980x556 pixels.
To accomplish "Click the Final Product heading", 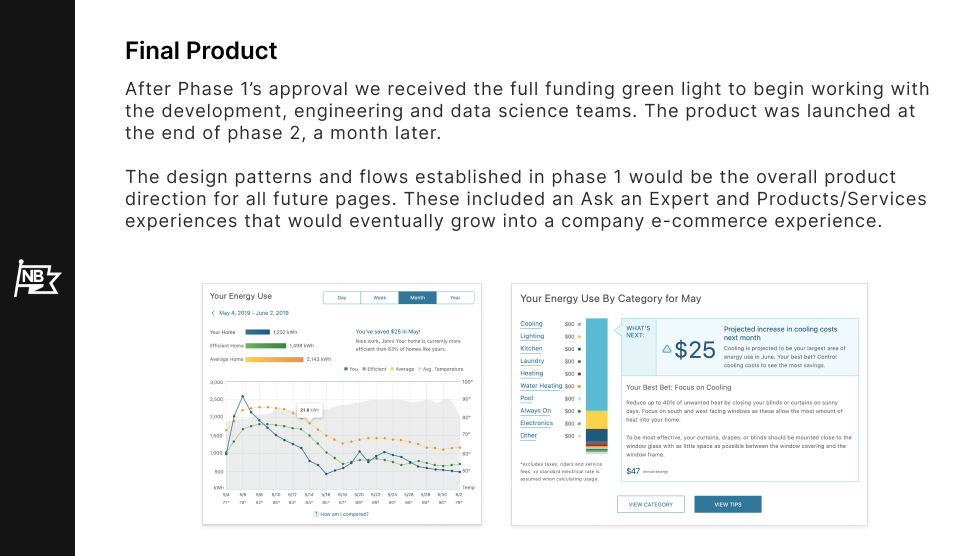I will pyautogui.click(x=201, y=50).
